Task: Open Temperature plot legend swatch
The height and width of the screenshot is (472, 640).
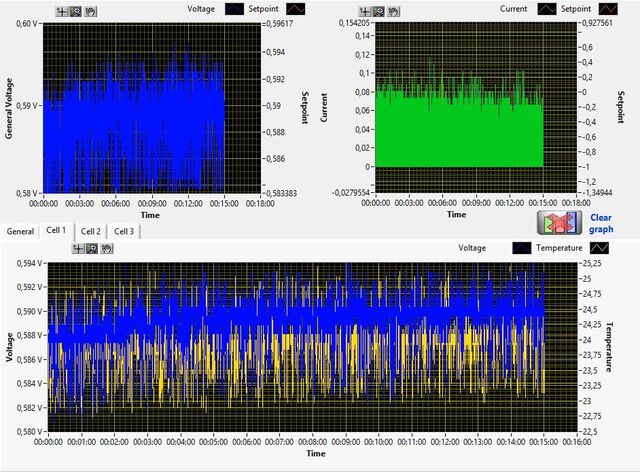Action: click(599, 248)
